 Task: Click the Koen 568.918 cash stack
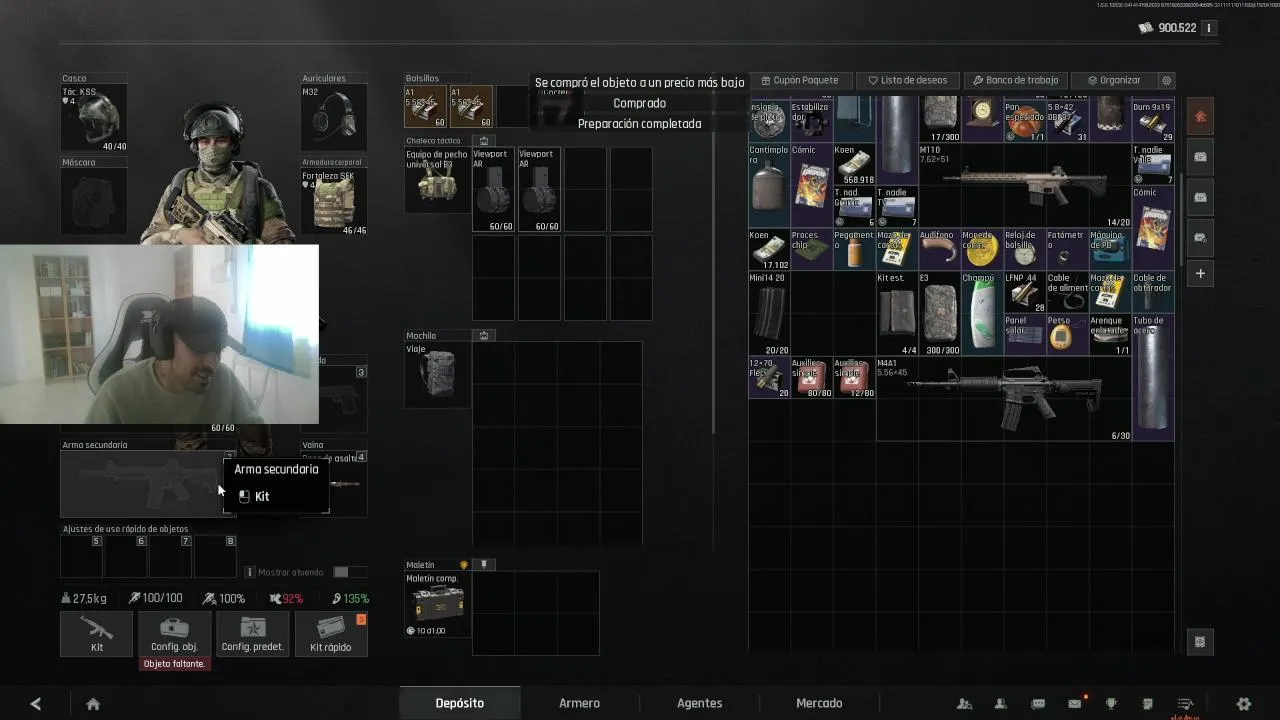coord(854,164)
